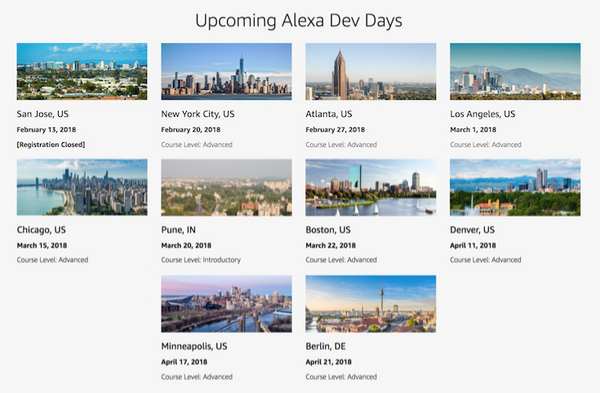
Task: Click Course Level: Advanced under Chicago
Action: click(52, 260)
